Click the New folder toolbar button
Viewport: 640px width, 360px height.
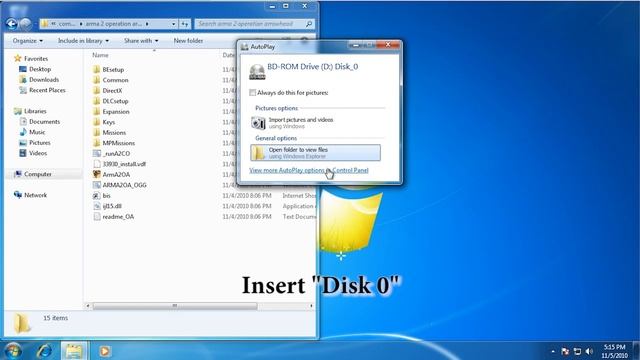pos(188,41)
